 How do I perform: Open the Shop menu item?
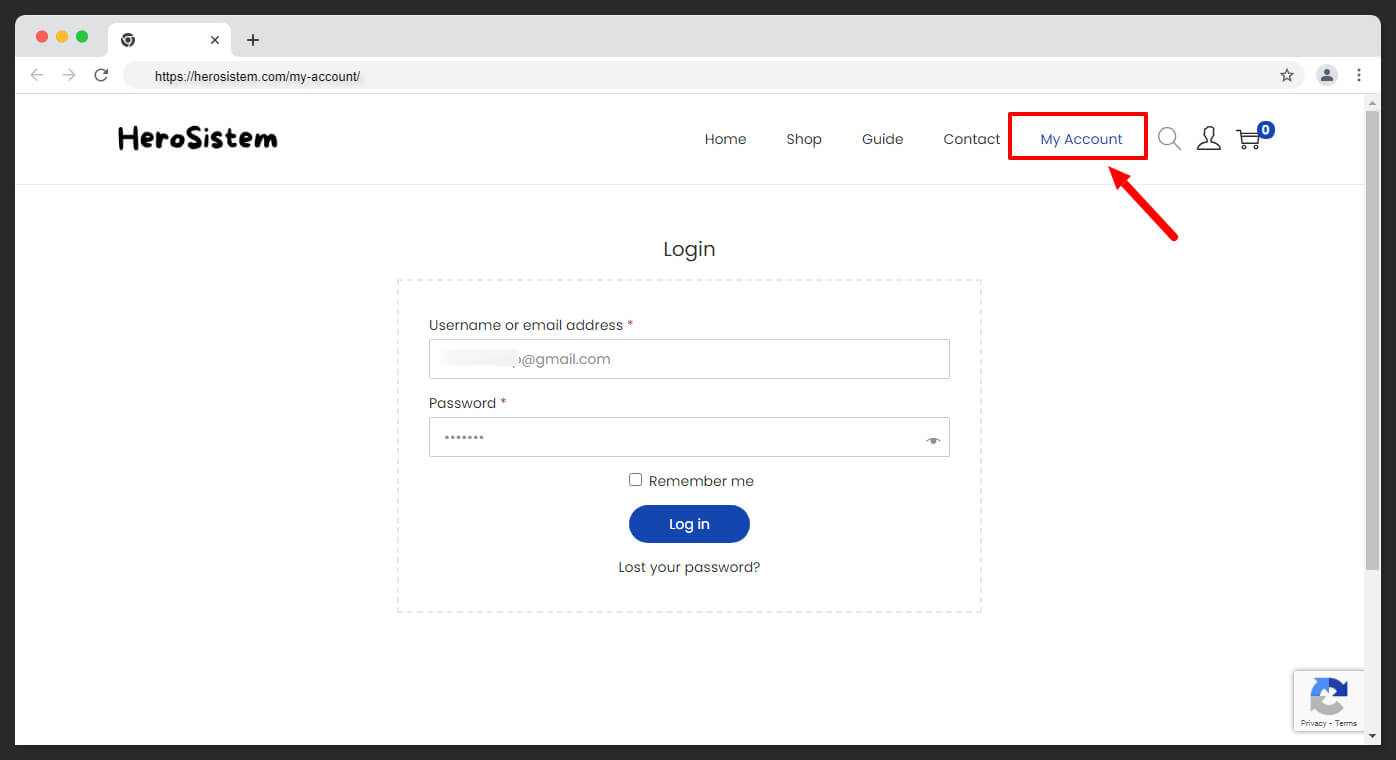click(x=804, y=139)
